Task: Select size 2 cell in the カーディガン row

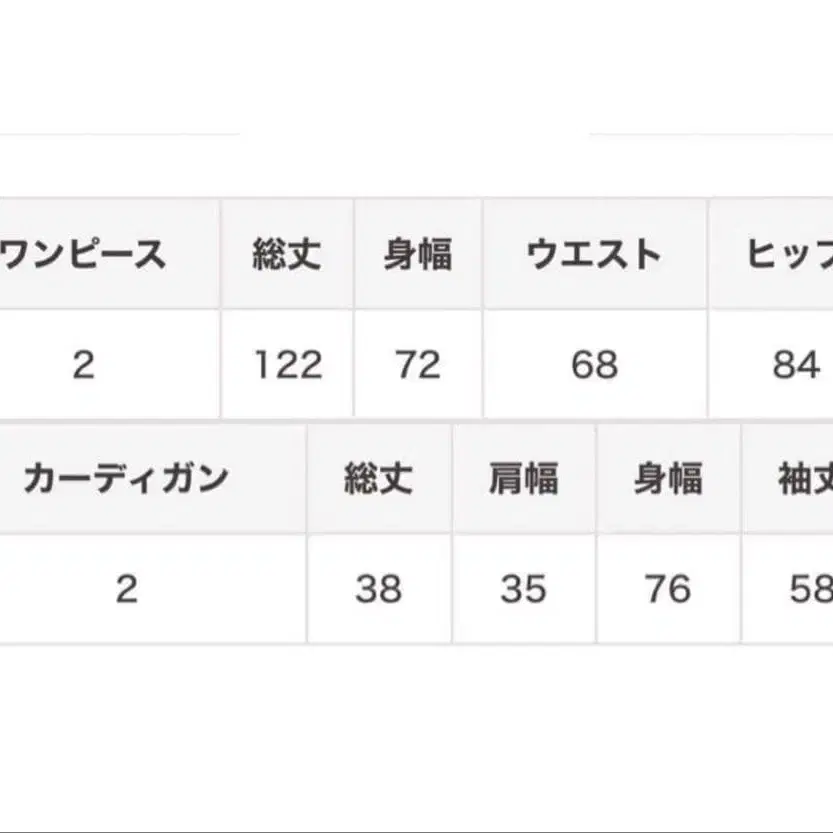Action: 126,589
